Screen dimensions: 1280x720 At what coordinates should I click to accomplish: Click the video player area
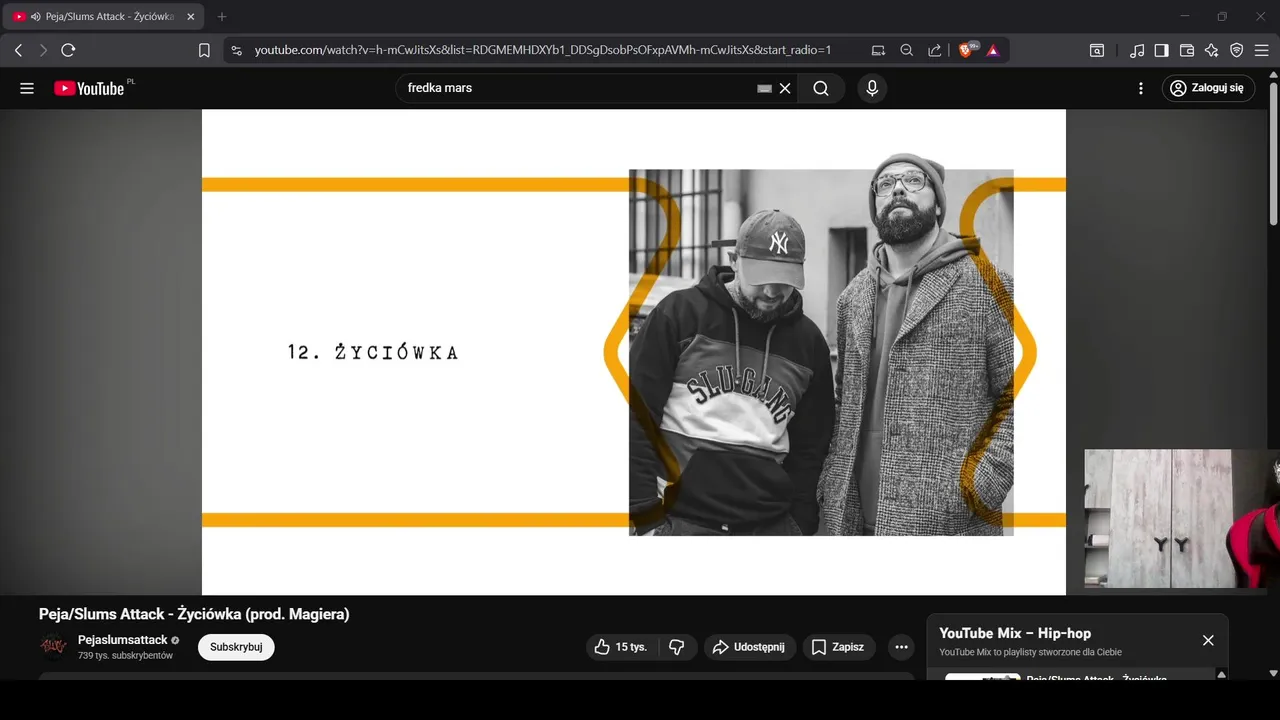[634, 352]
